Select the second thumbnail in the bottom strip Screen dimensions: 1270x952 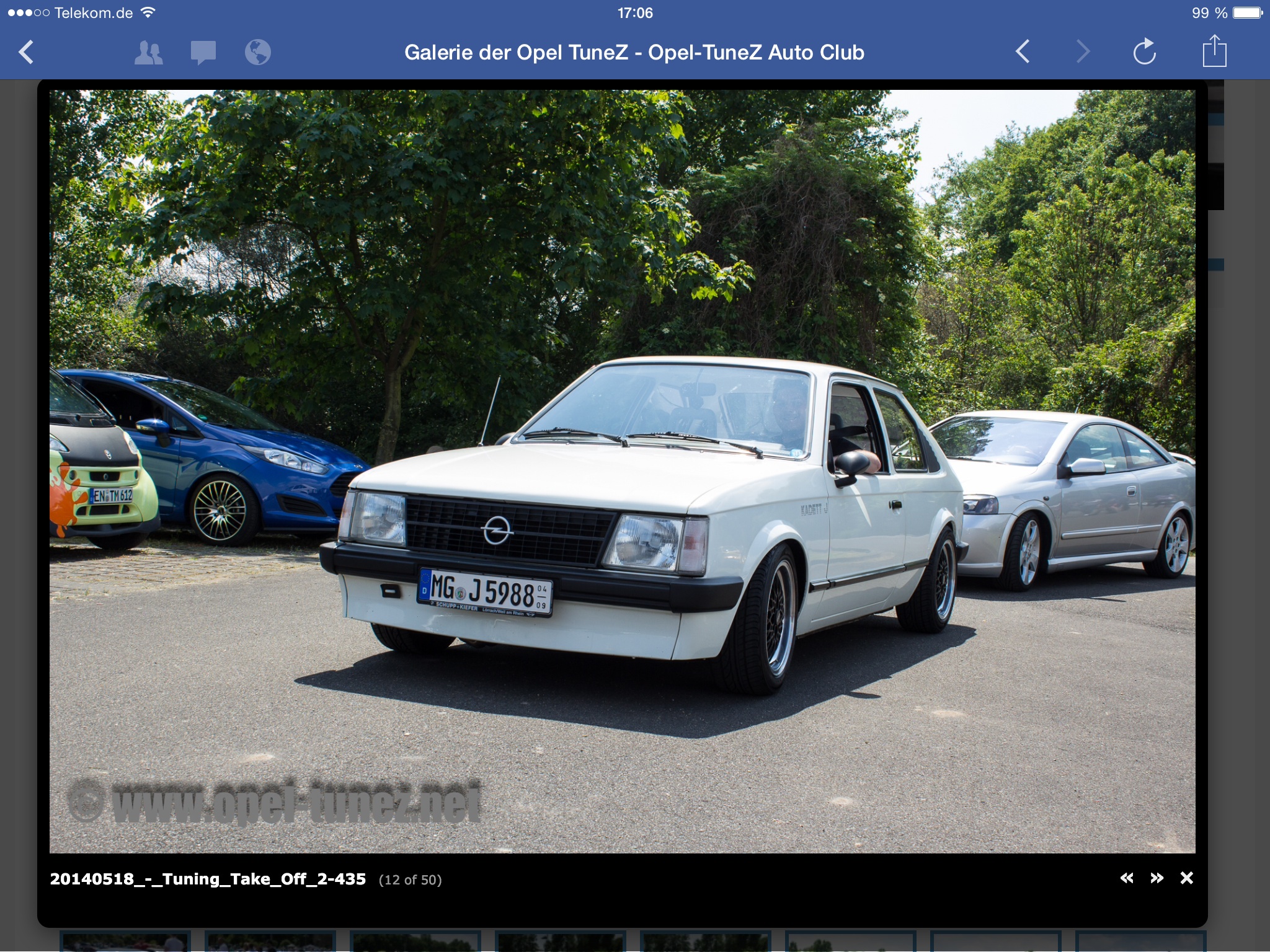270,941
